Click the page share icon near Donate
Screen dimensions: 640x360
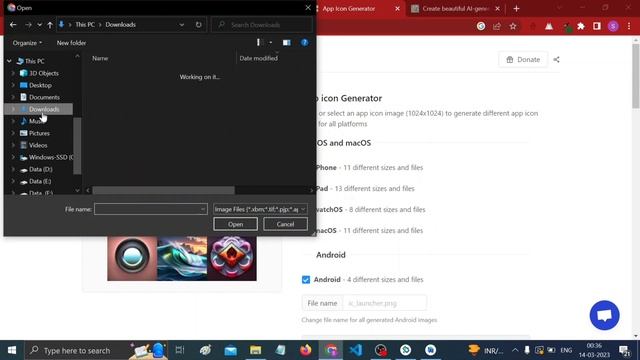[x=556, y=60]
